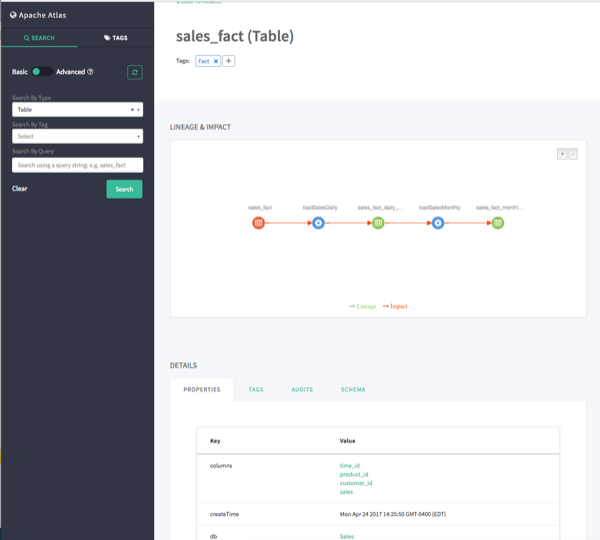Clear the selected Table type value
Viewport: 600px width, 540px height.
(x=132, y=109)
